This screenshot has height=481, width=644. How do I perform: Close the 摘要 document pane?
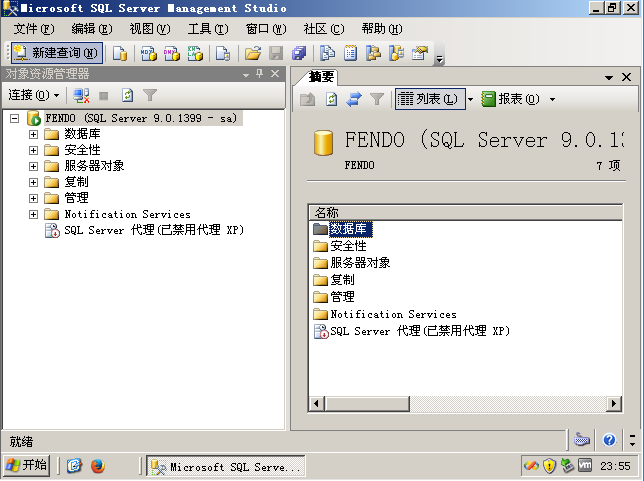coord(626,77)
